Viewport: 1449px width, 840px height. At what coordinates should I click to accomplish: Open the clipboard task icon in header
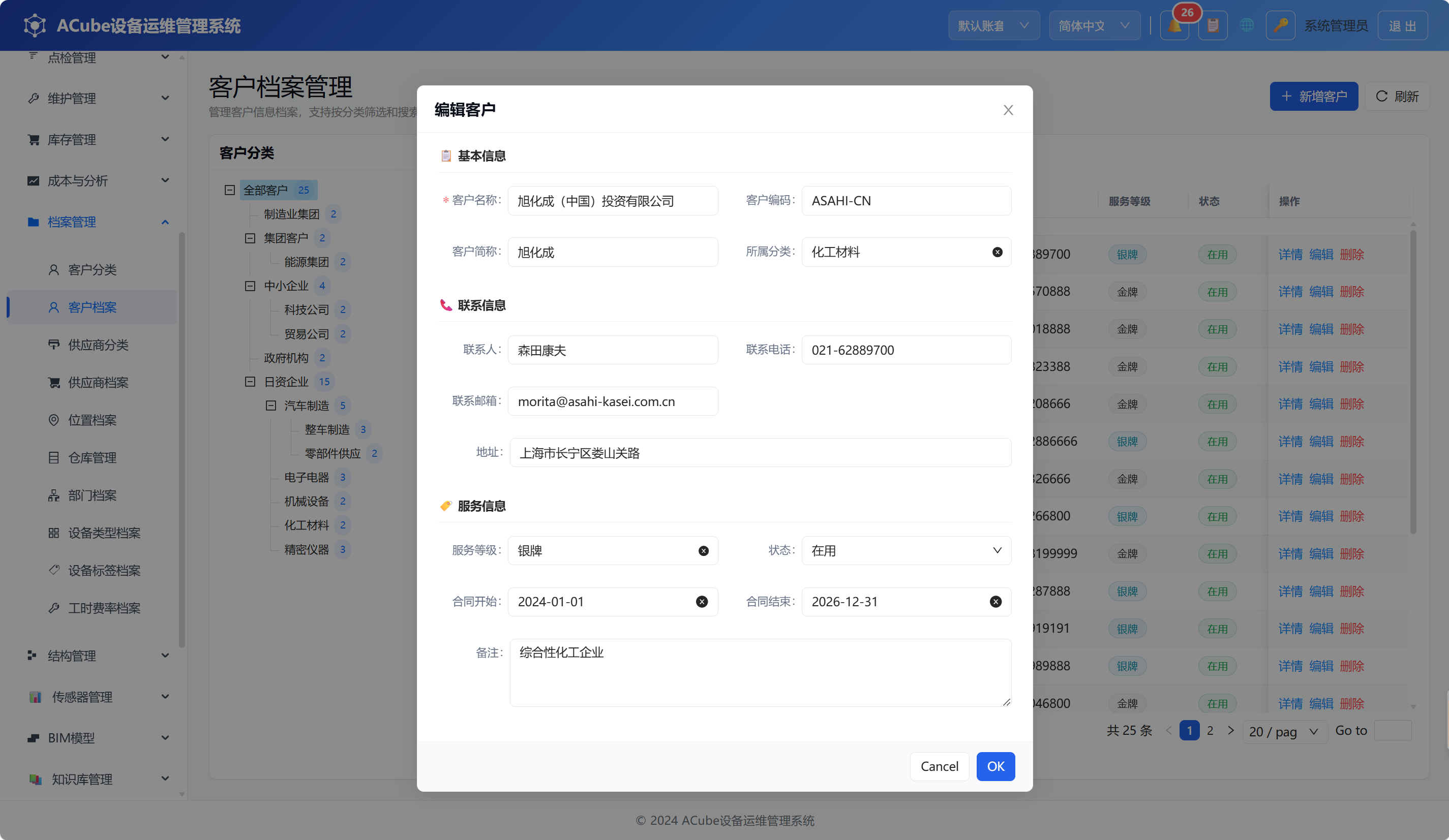tap(1213, 26)
